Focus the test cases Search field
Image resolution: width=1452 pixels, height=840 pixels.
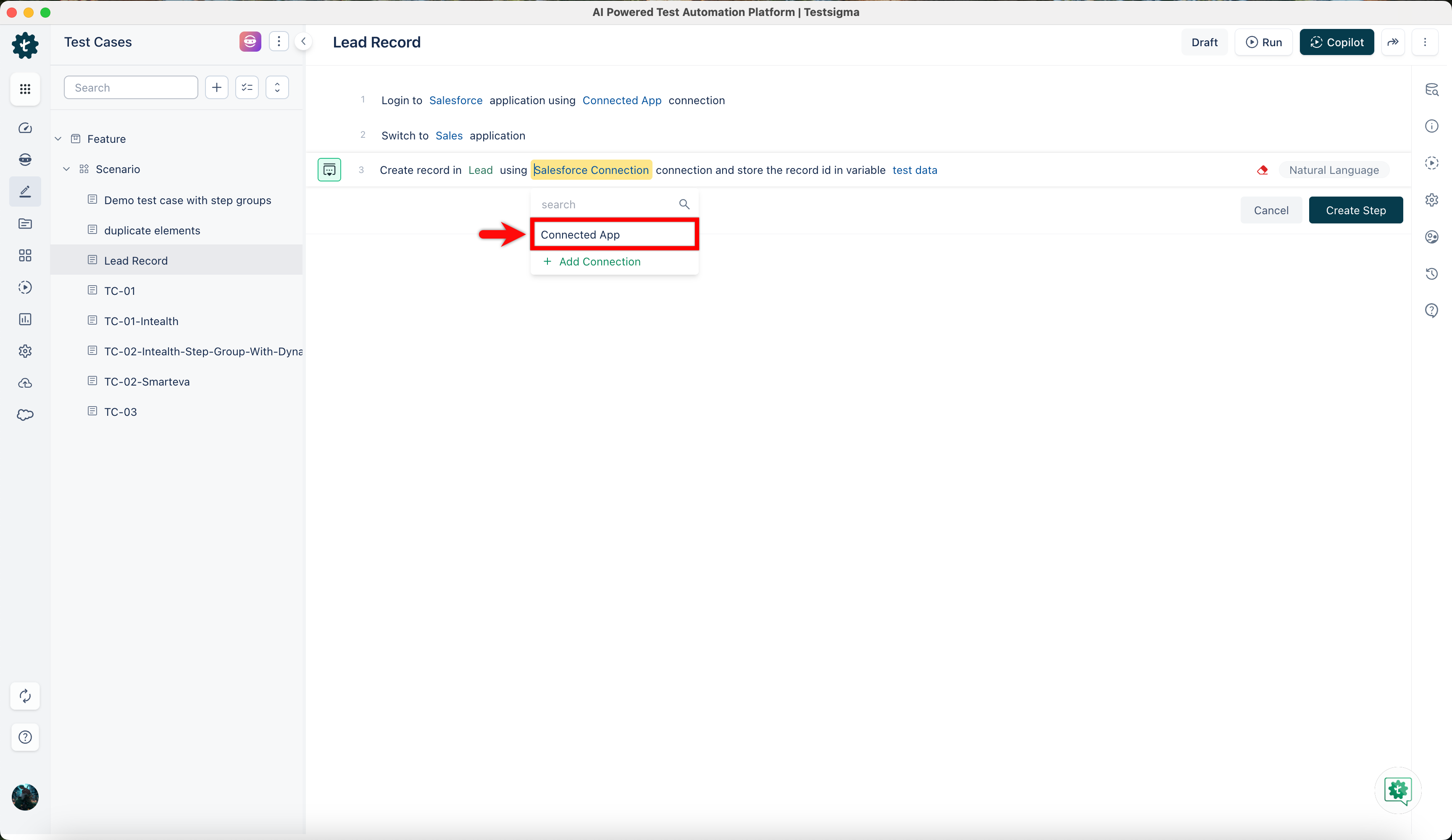131,88
